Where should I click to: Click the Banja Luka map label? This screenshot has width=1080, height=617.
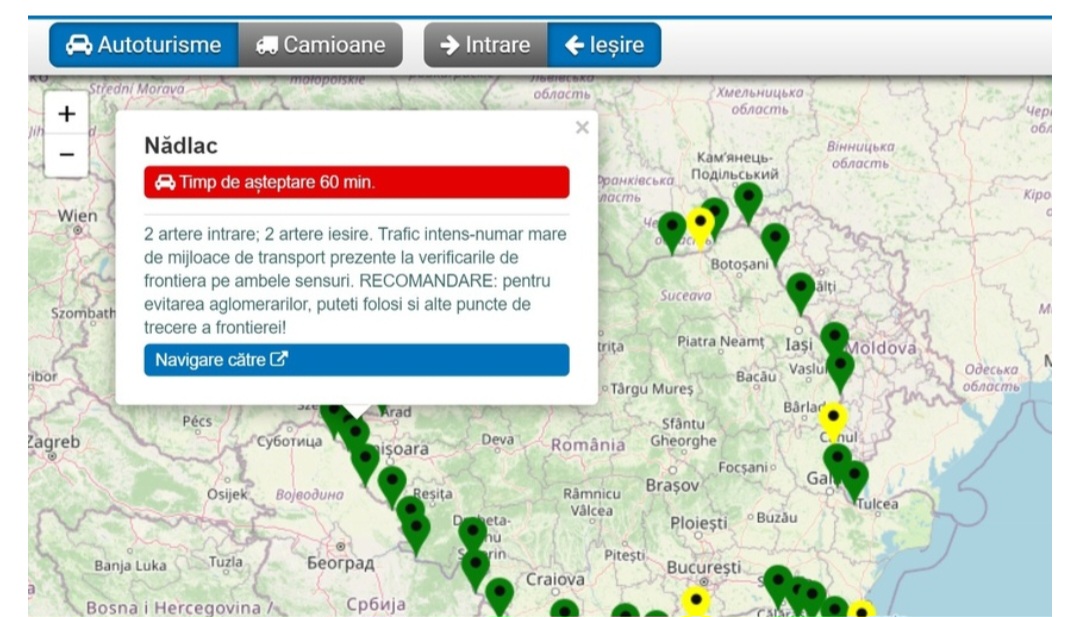pos(130,566)
